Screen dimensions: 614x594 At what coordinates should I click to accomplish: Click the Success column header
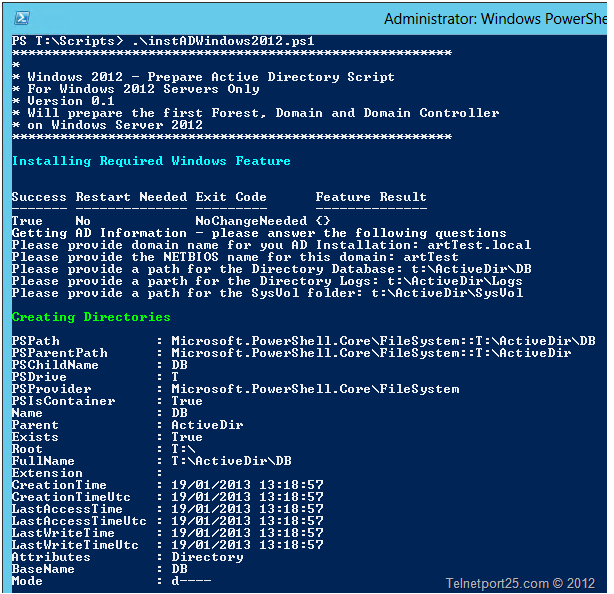coord(39,197)
